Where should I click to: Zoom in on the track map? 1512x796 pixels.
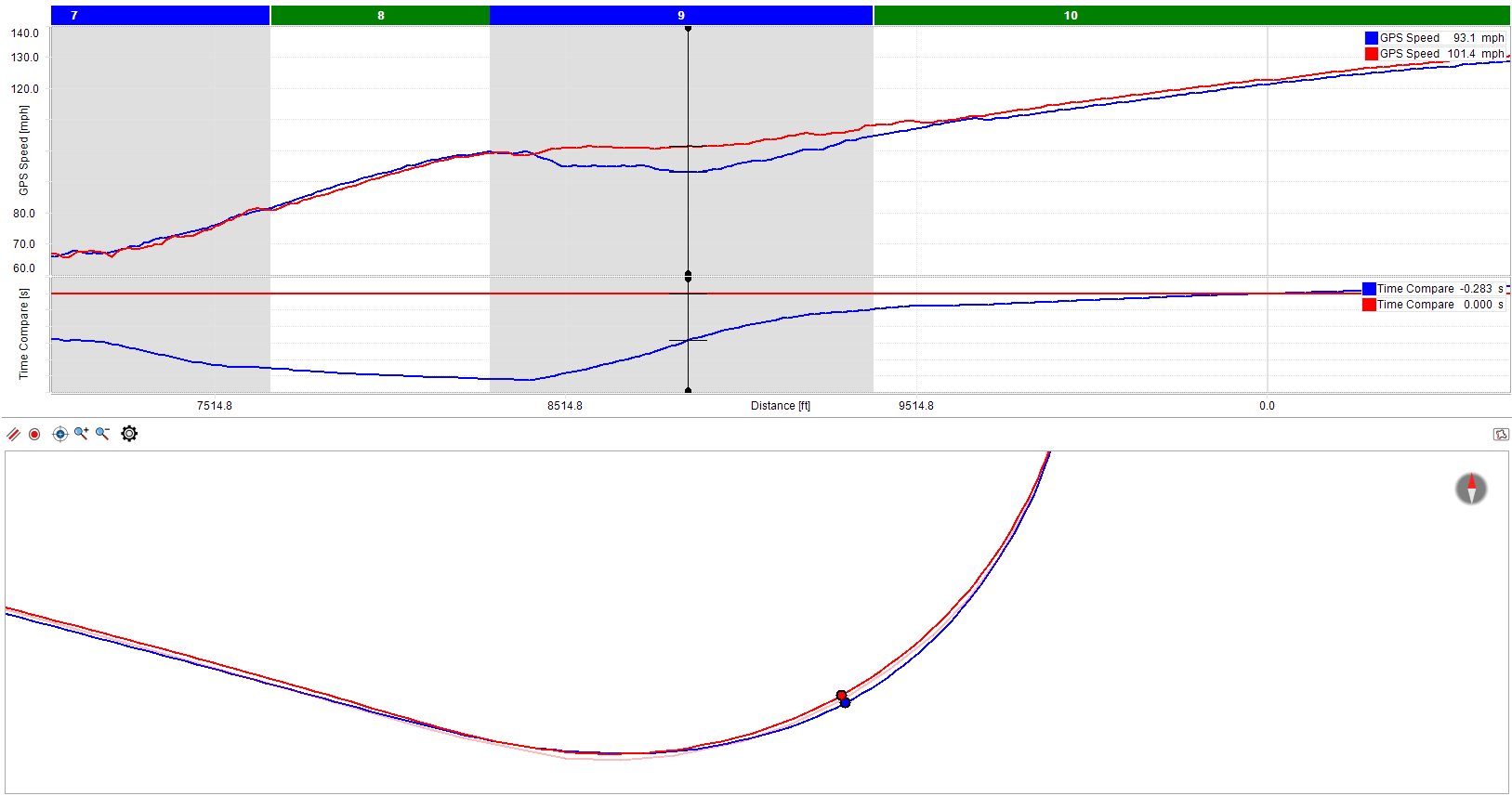pyautogui.click(x=82, y=434)
